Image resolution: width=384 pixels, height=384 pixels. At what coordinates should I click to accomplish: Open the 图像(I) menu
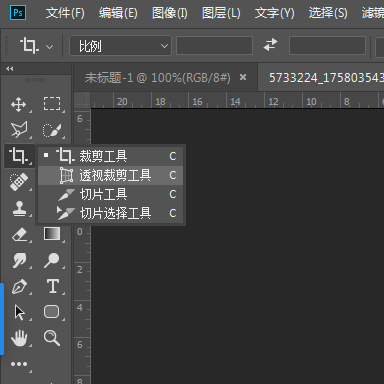(170, 13)
